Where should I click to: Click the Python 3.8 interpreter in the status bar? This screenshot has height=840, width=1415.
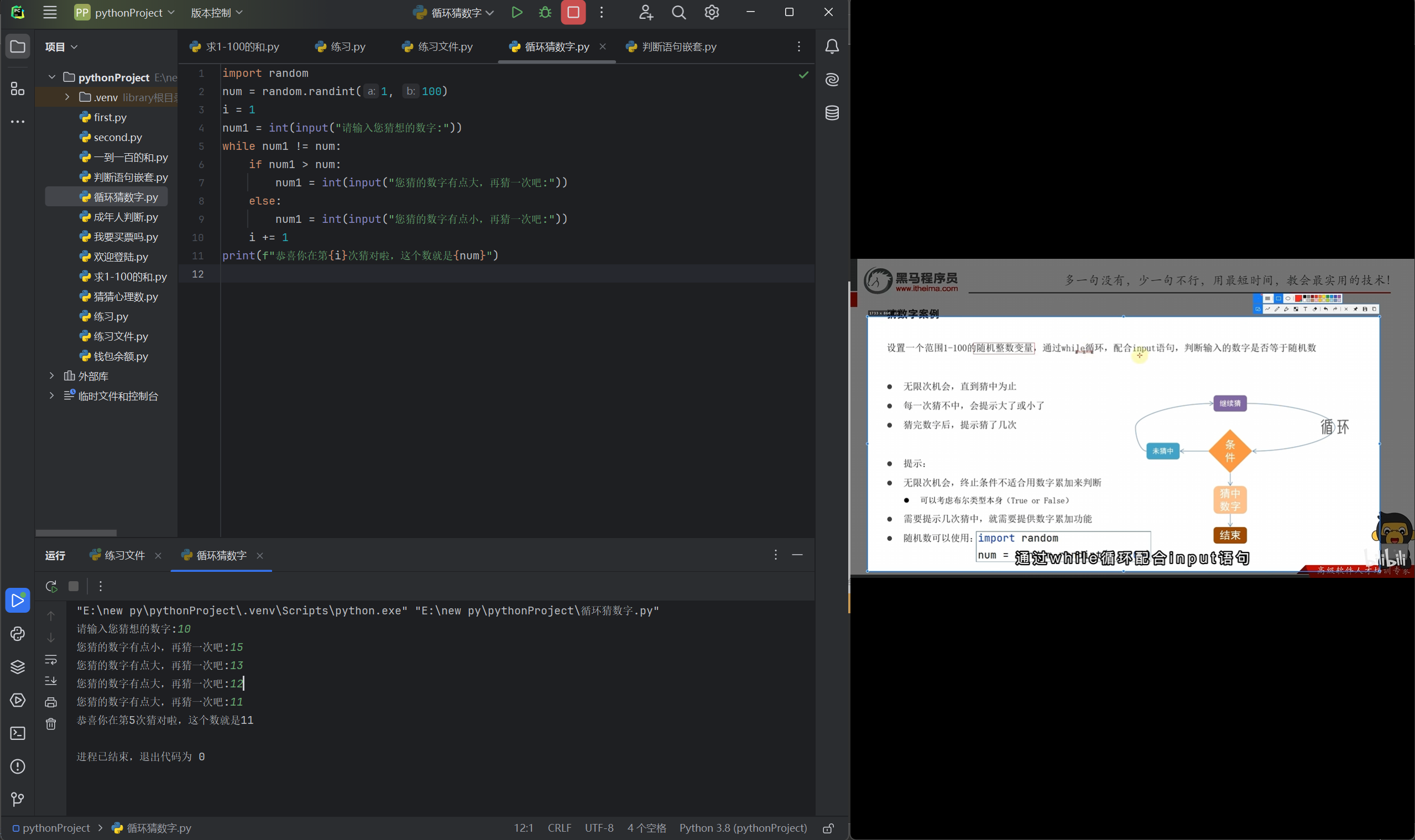click(x=743, y=827)
